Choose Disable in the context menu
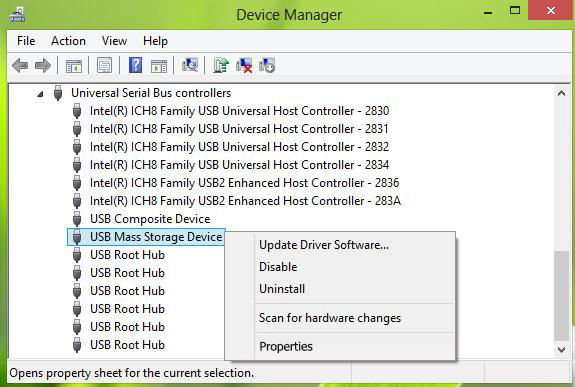 (340, 267)
